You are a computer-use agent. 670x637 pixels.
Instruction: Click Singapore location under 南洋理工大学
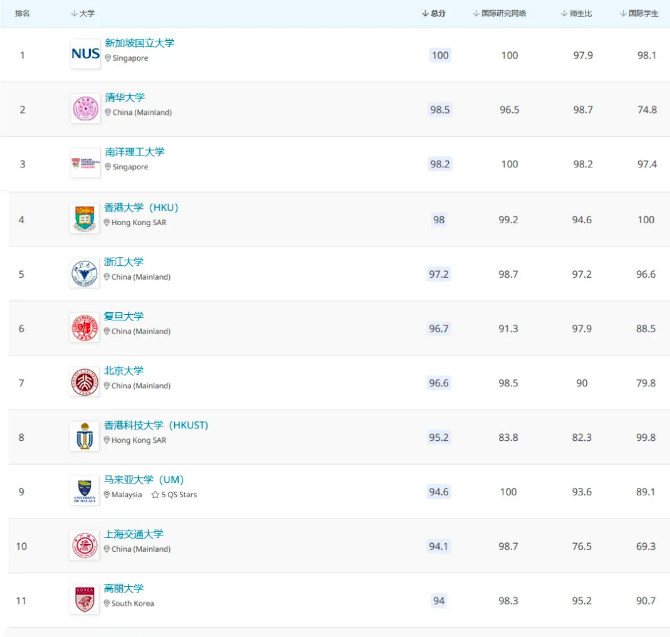[130, 167]
